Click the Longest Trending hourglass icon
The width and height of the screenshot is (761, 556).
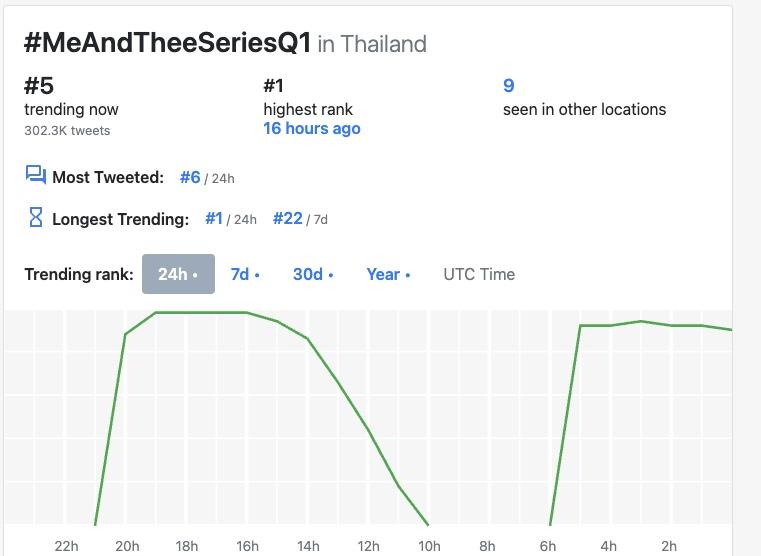(x=36, y=217)
